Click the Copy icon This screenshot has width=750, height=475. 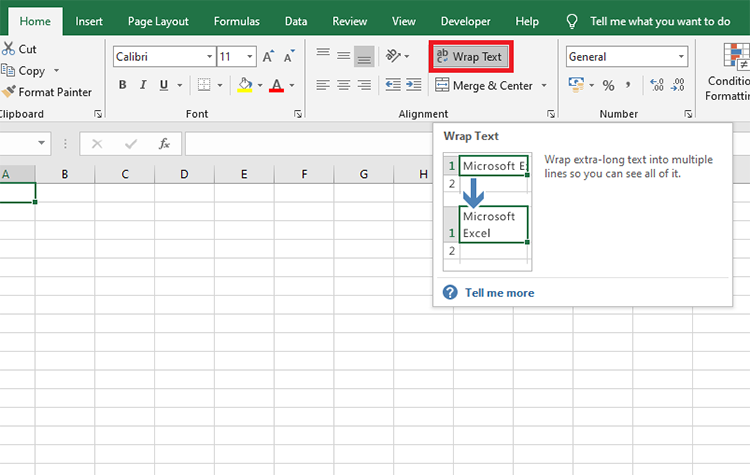point(8,70)
